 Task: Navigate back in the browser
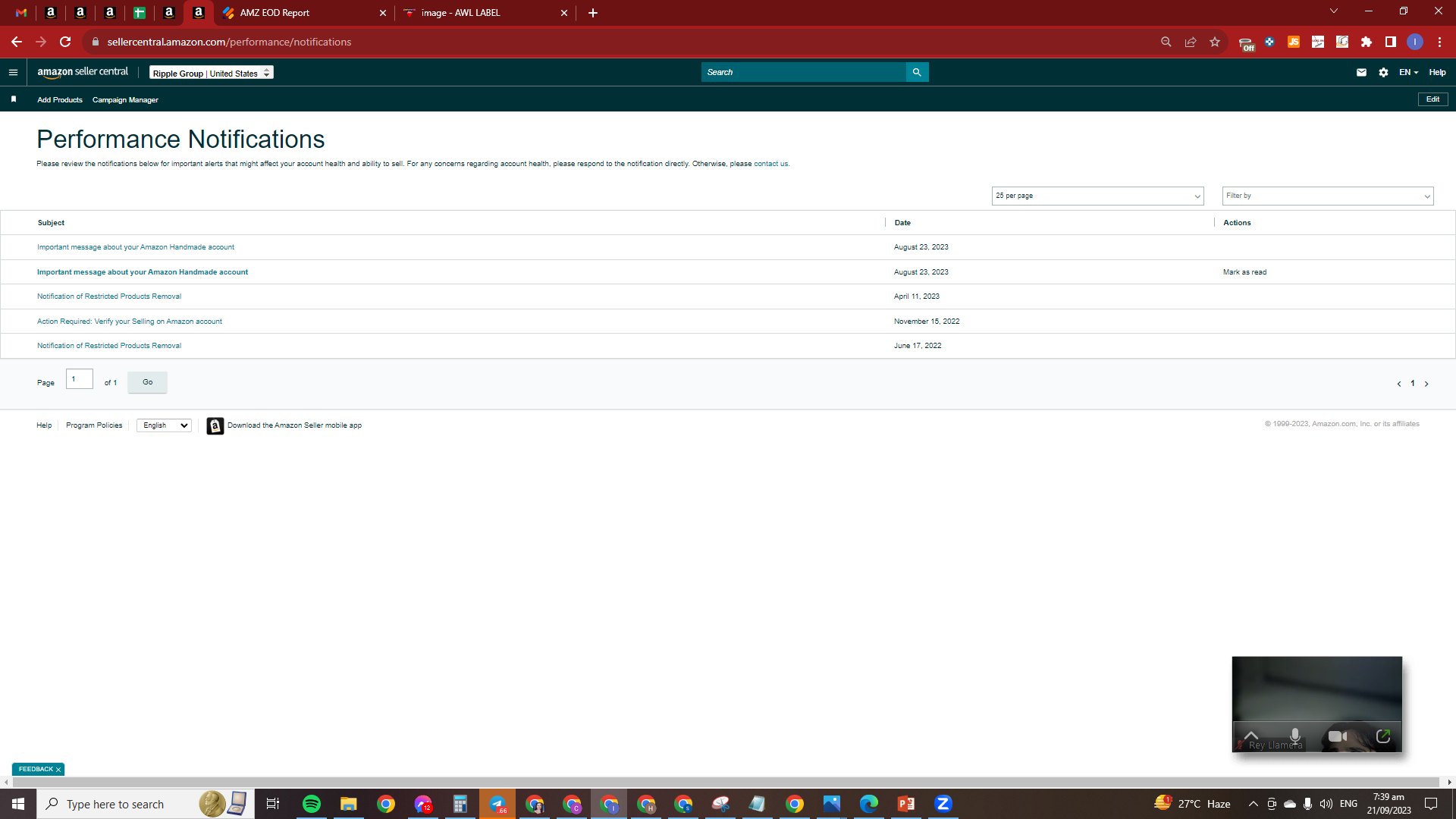17,42
